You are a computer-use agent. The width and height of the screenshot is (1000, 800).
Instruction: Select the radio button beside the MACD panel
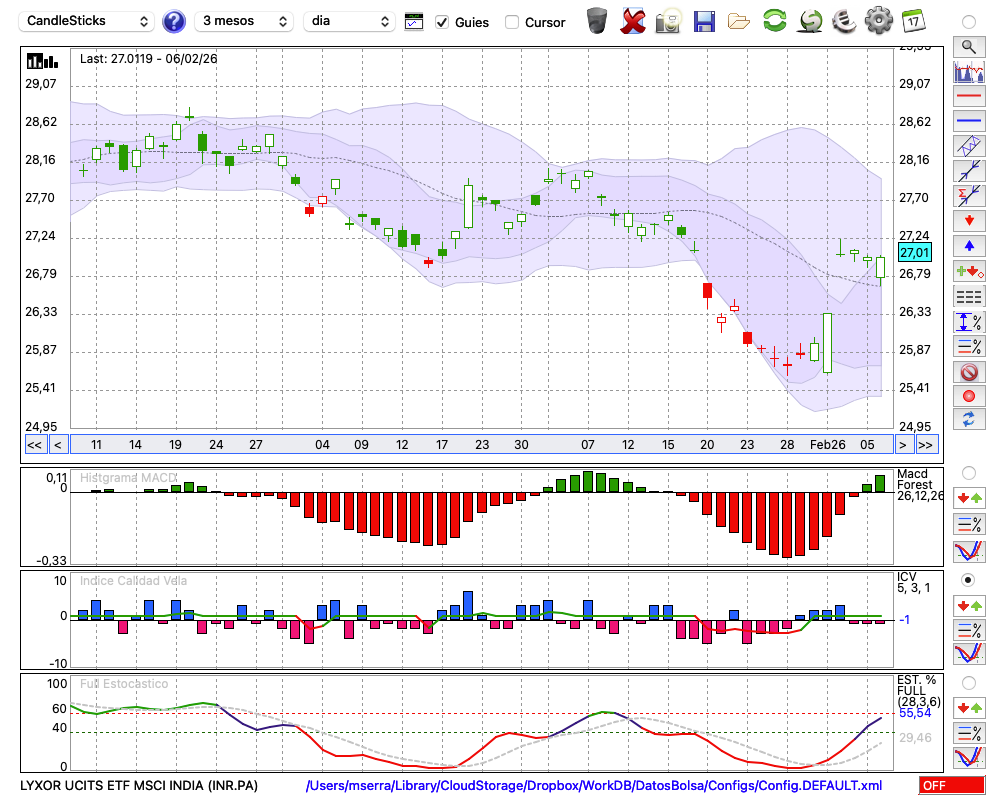click(968, 472)
